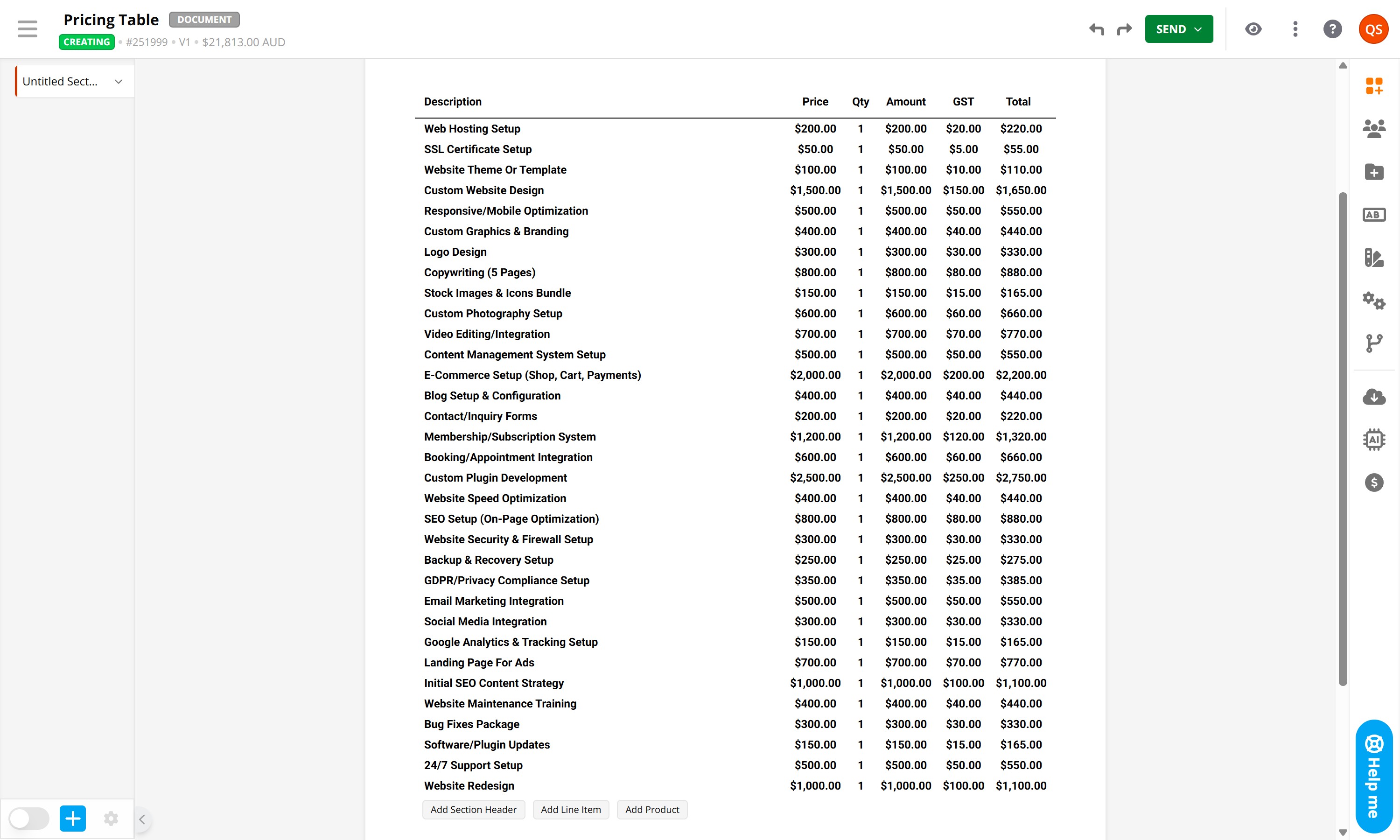Open the dollar pricing icon
This screenshot has height=840, width=1400.
pyautogui.click(x=1373, y=482)
